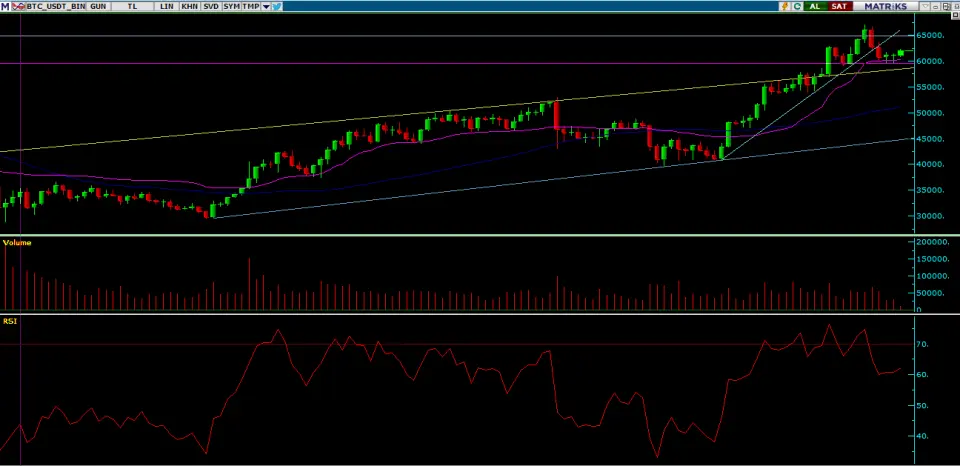Open the TL currency selector
Viewport: 960px width, 466px height.
click(132, 6)
